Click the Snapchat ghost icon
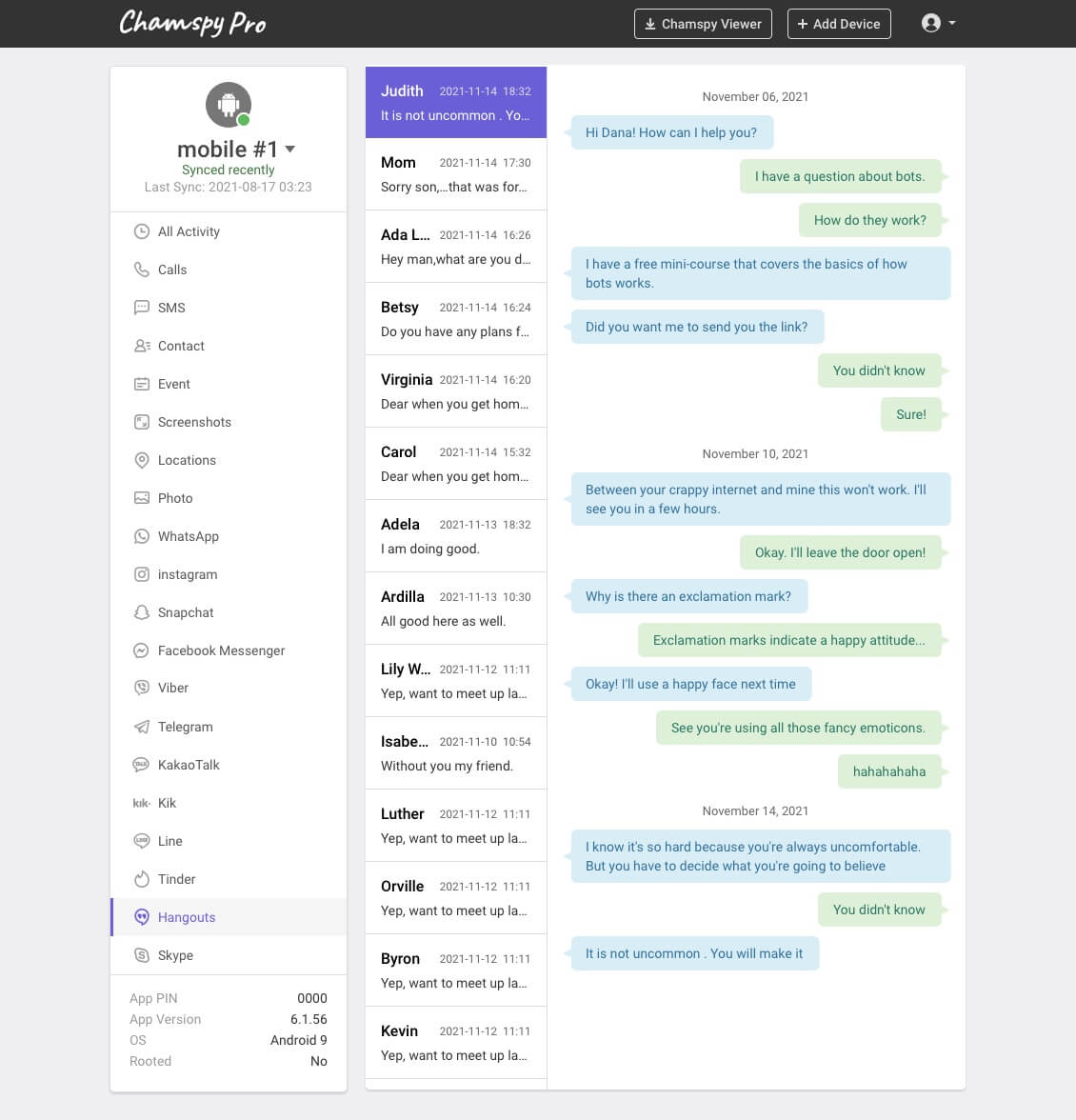Viewport: 1076px width, 1120px height. [141, 612]
